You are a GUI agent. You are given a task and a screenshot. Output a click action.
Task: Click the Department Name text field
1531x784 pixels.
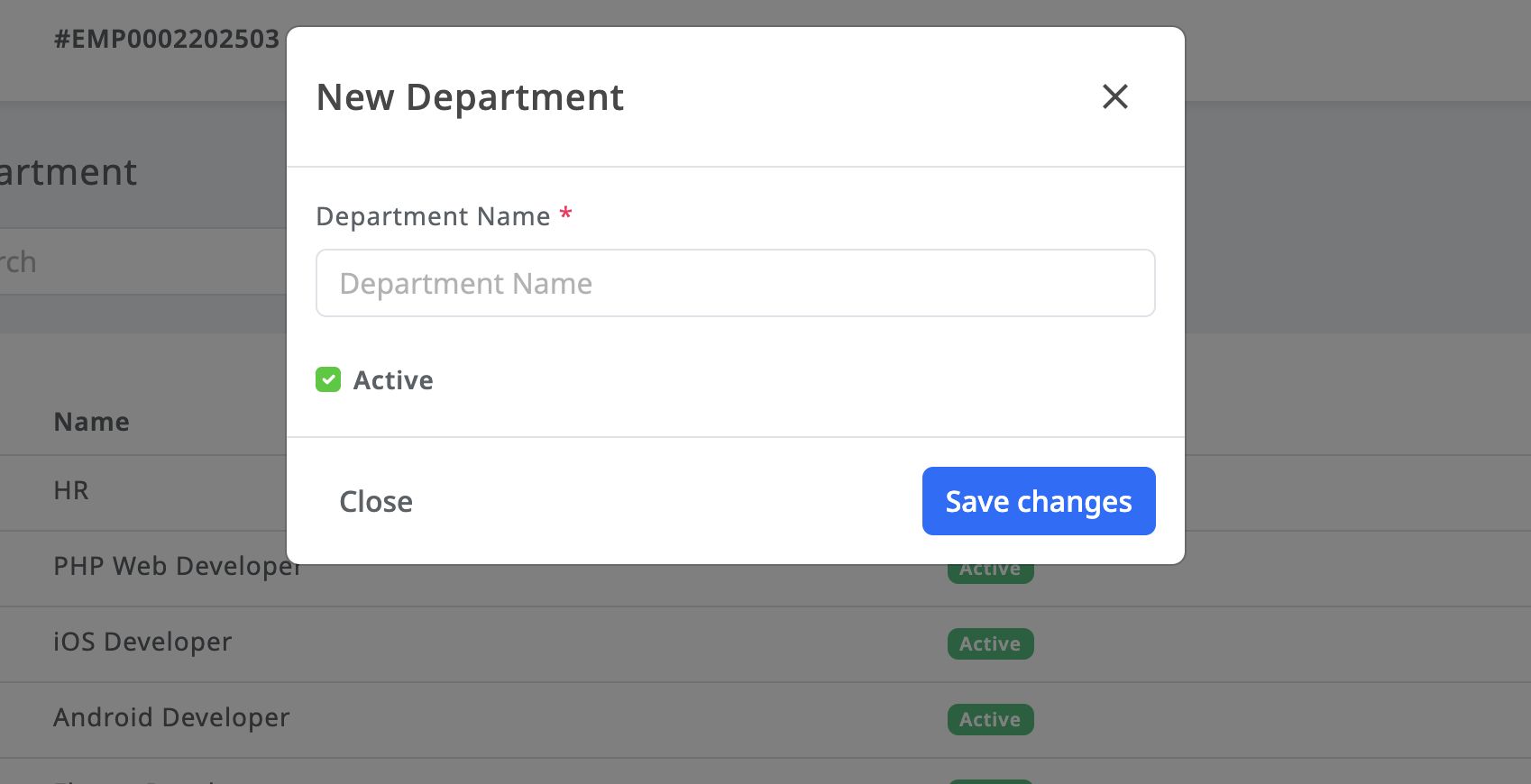[735, 283]
